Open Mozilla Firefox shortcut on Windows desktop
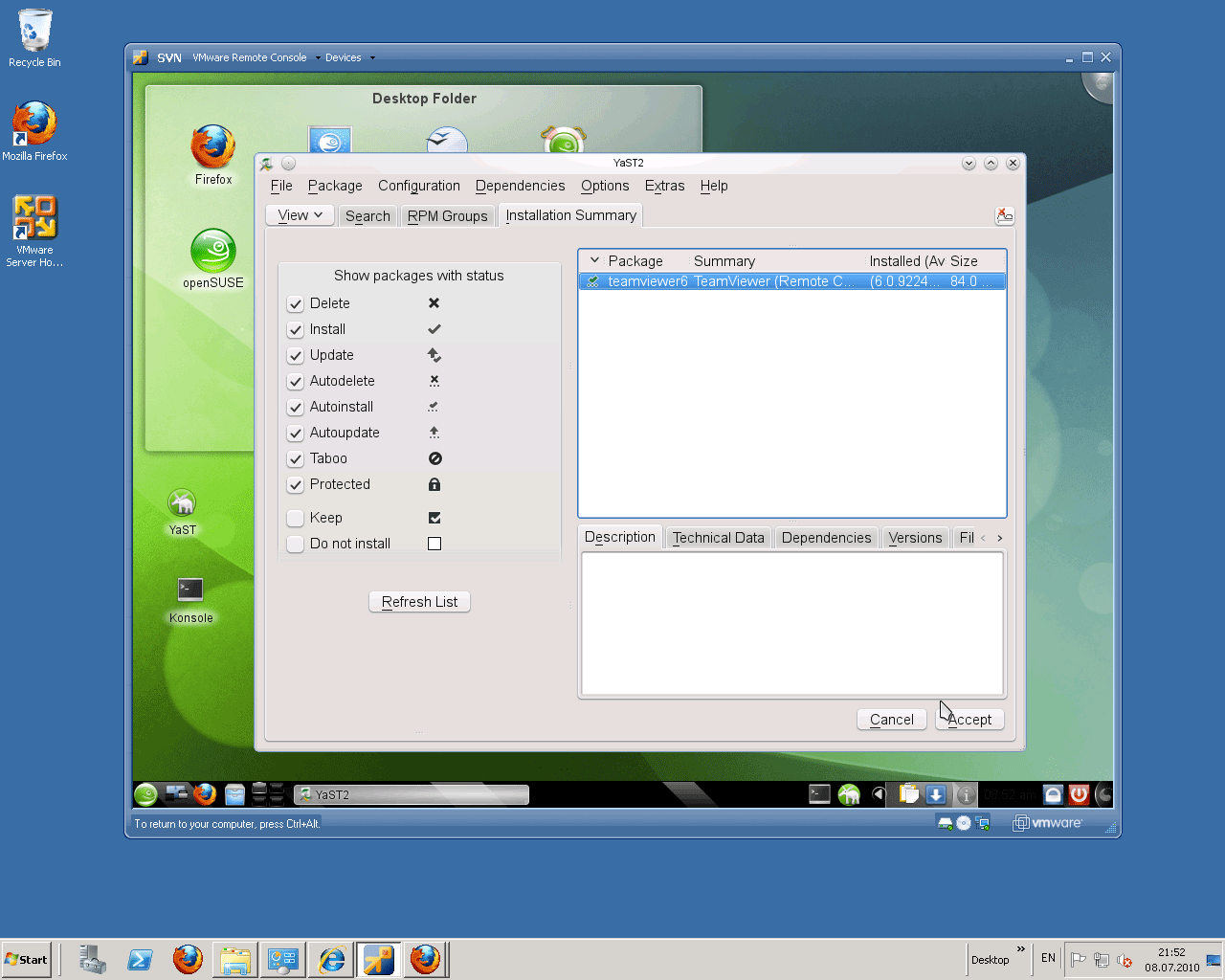Image resolution: width=1225 pixels, height=980 pixels. (34, 123)
